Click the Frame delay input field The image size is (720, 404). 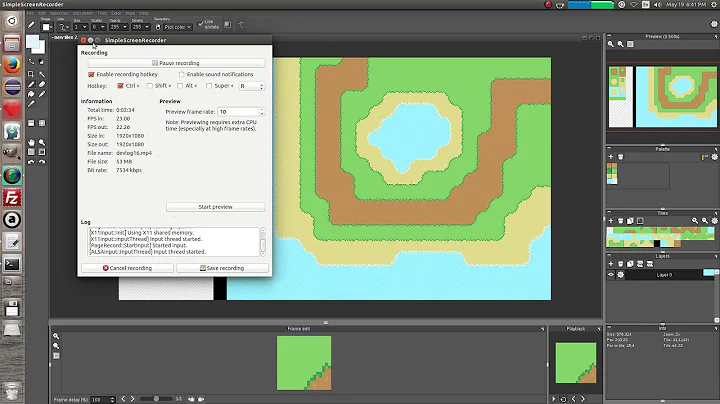click(103, 399)
